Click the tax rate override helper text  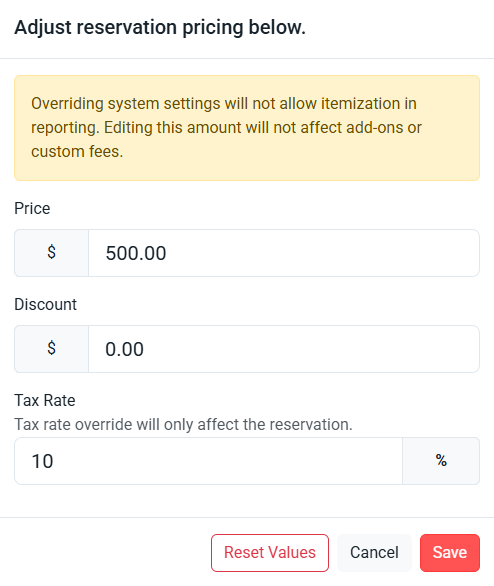pos(183,425)
